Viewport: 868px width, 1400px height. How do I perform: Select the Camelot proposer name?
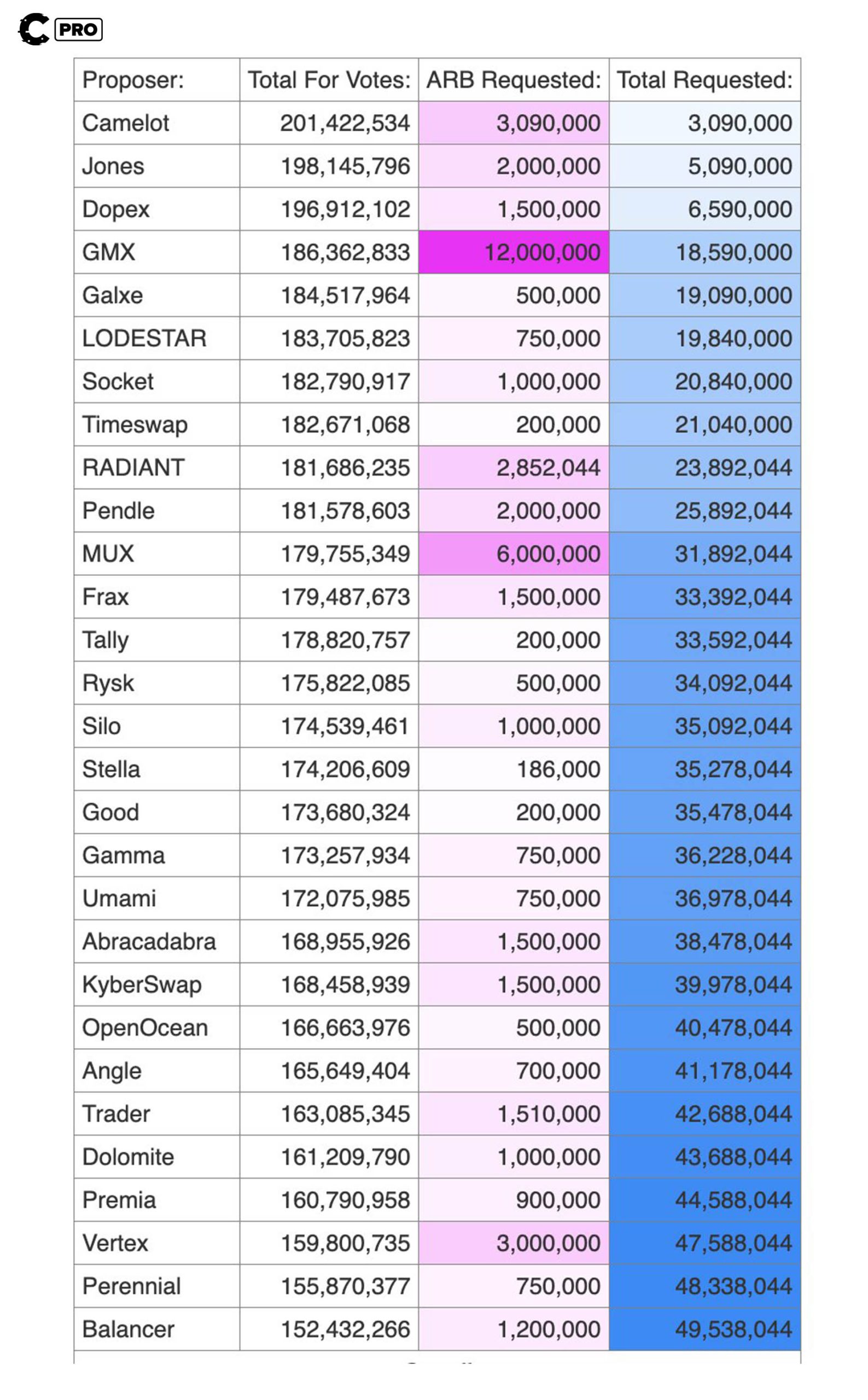click(126, 123)
